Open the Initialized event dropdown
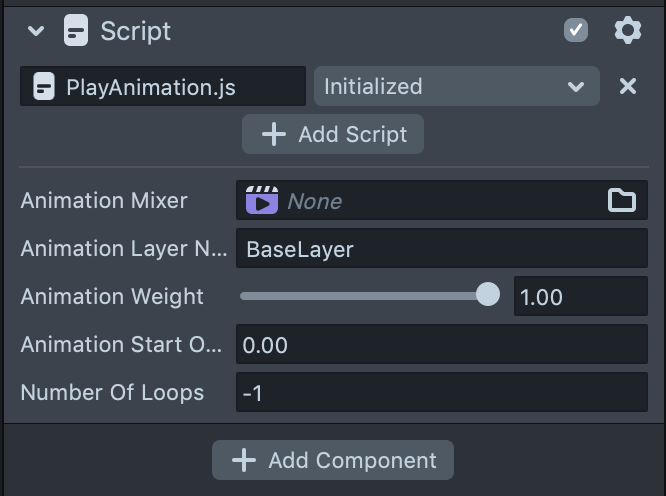This screenshot has width=666, height=496. click(x=456, y=87)
